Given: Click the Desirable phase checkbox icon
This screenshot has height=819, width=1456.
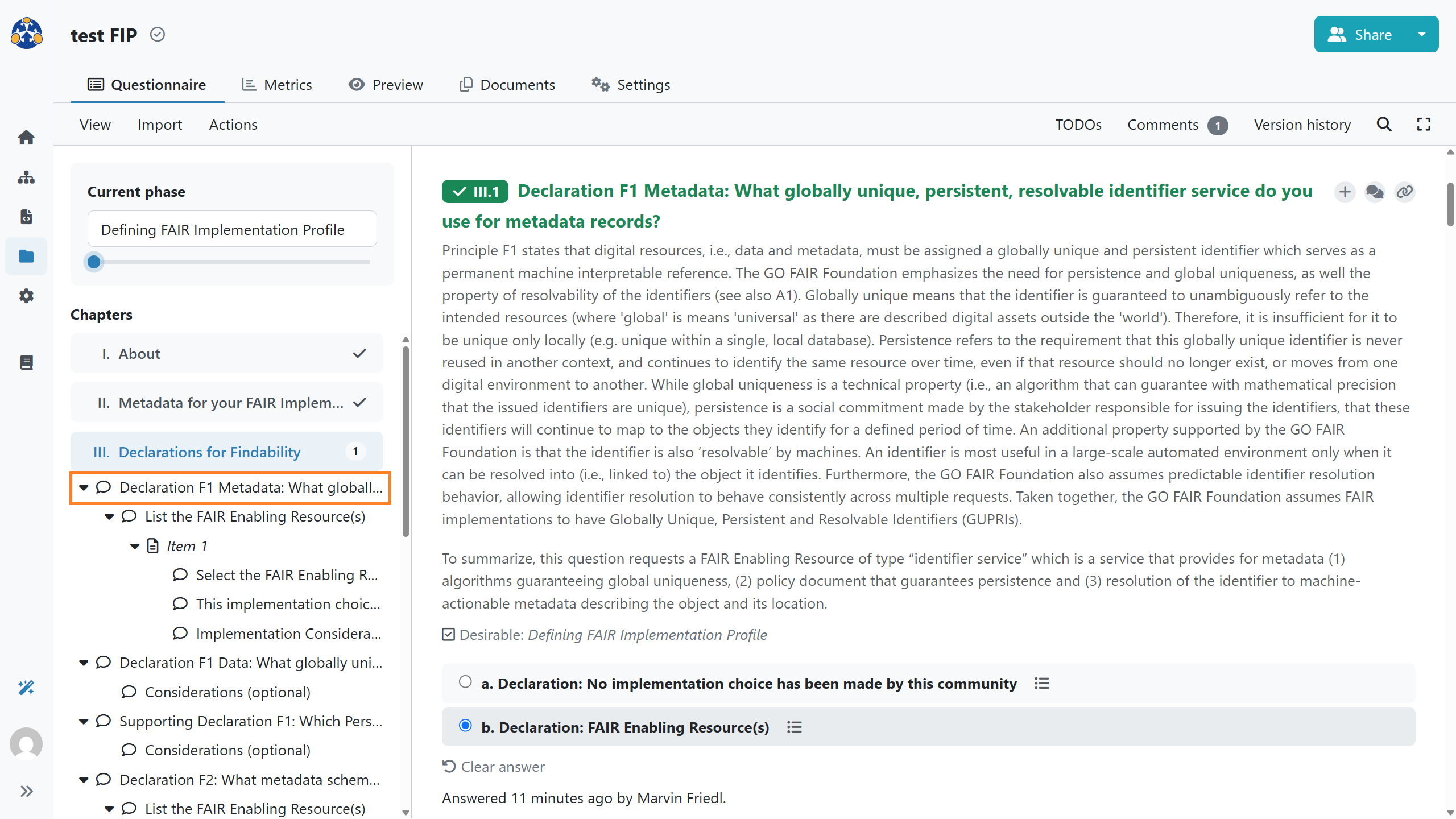Looking at the screenshot, I should 448,634.
